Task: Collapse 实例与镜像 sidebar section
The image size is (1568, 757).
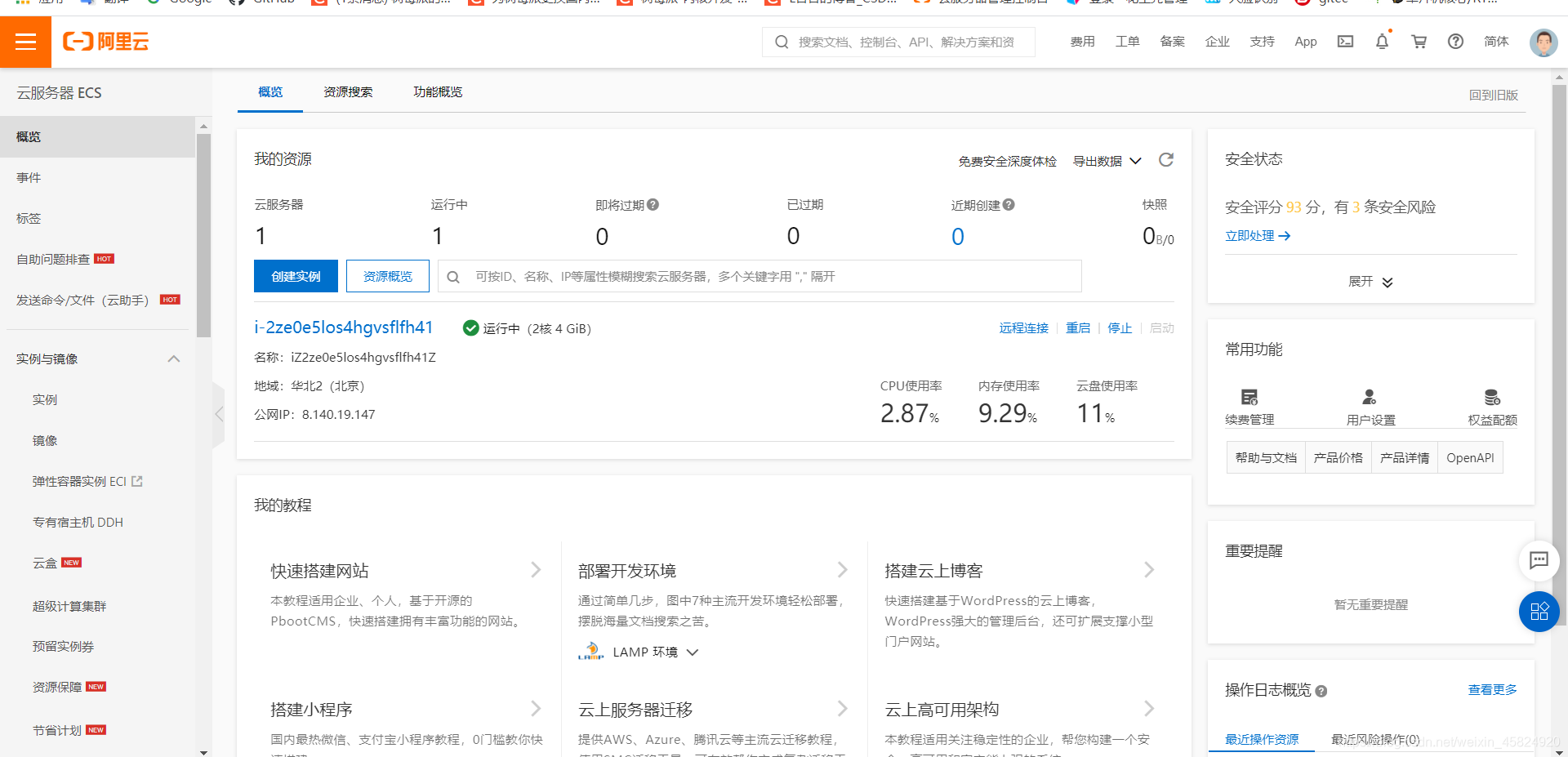Action: 173,359
